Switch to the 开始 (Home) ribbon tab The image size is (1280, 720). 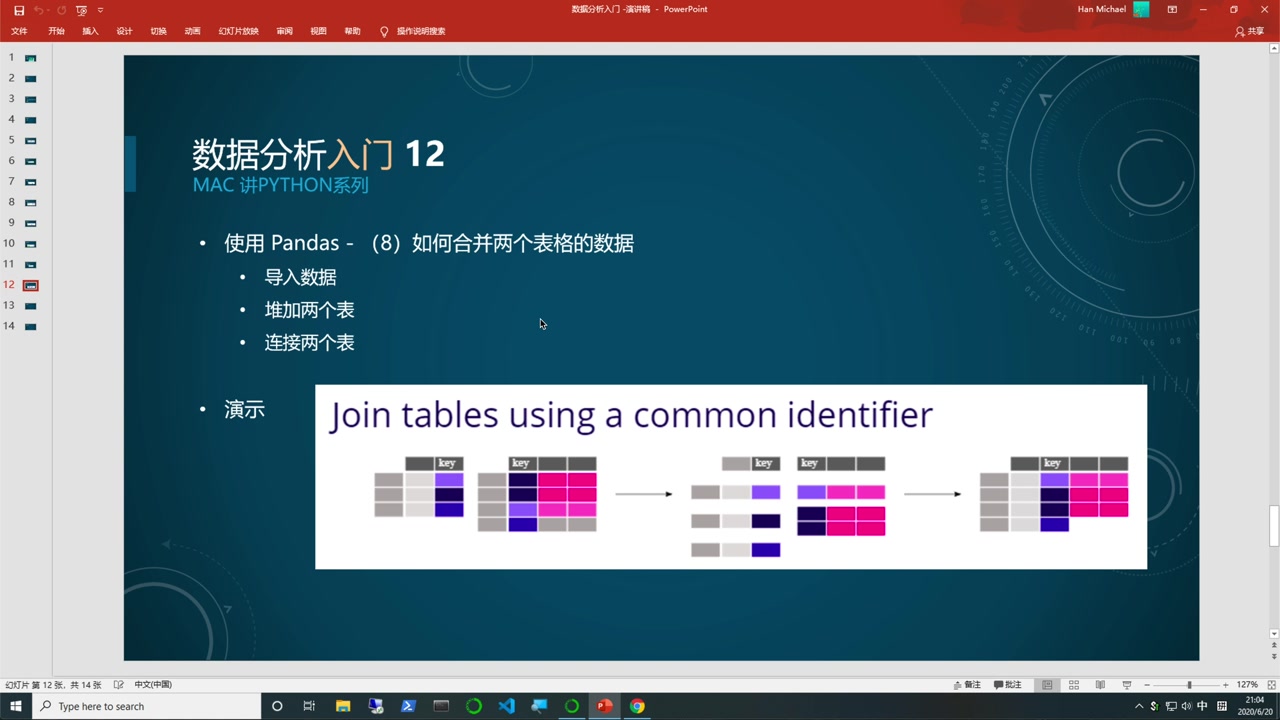(56, 31)
